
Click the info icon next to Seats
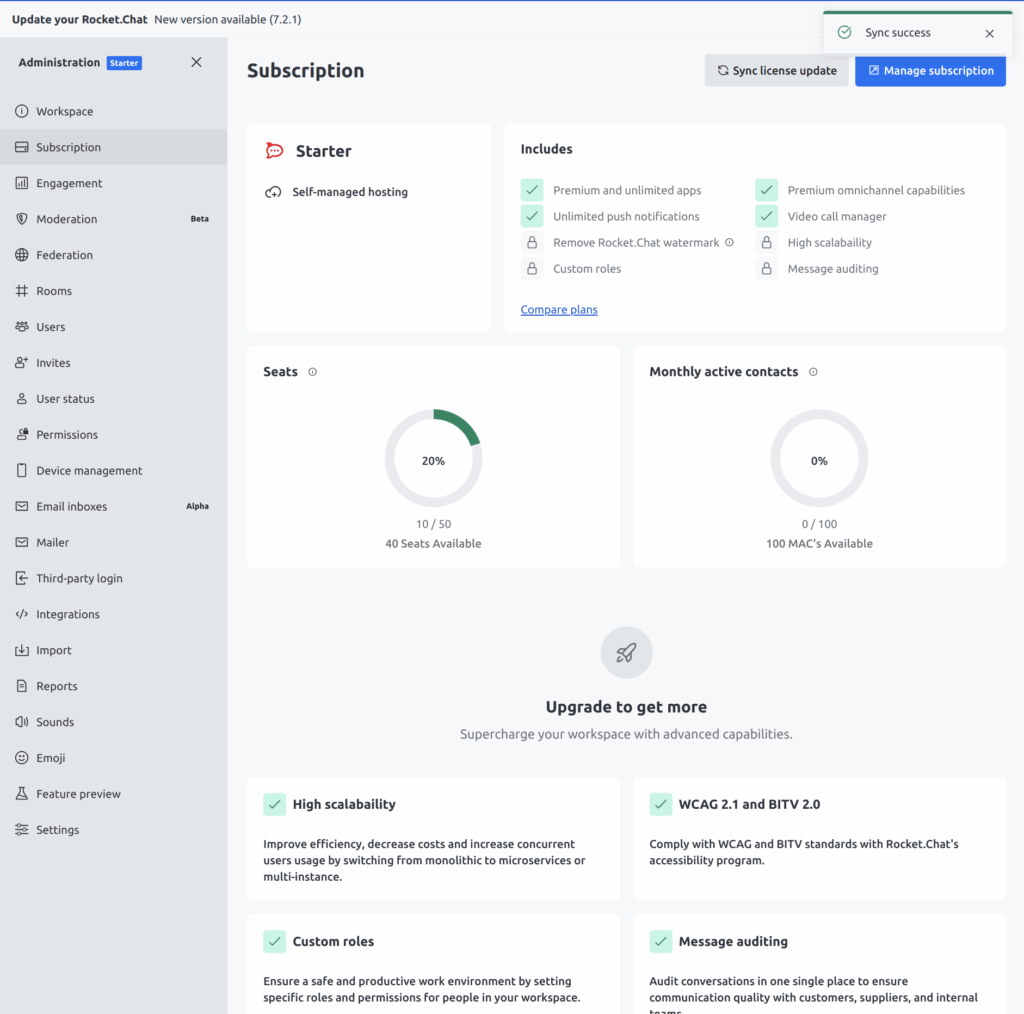[x=313, y=372]
